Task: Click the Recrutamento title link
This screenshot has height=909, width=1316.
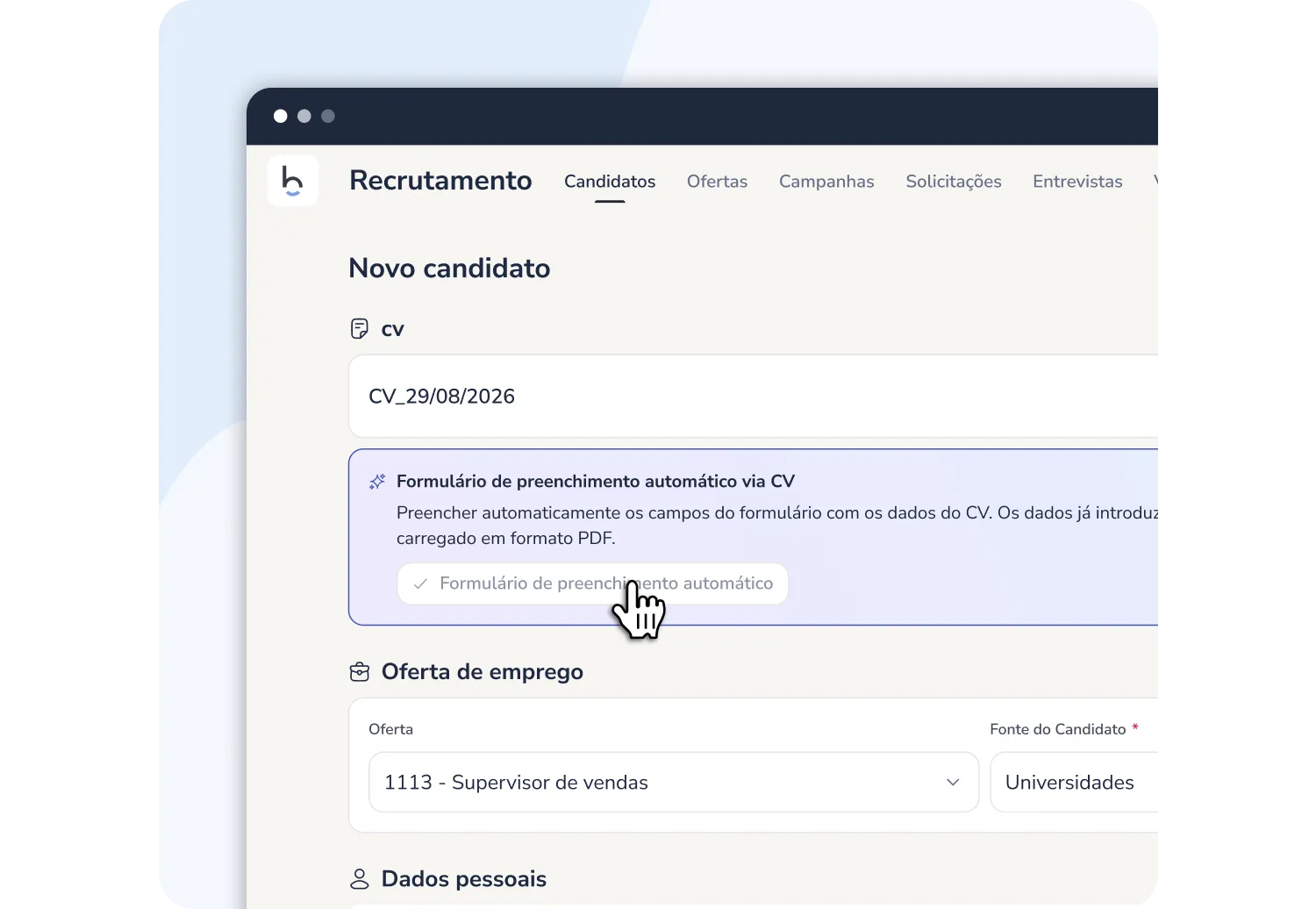Action: (x=440, y=181)
